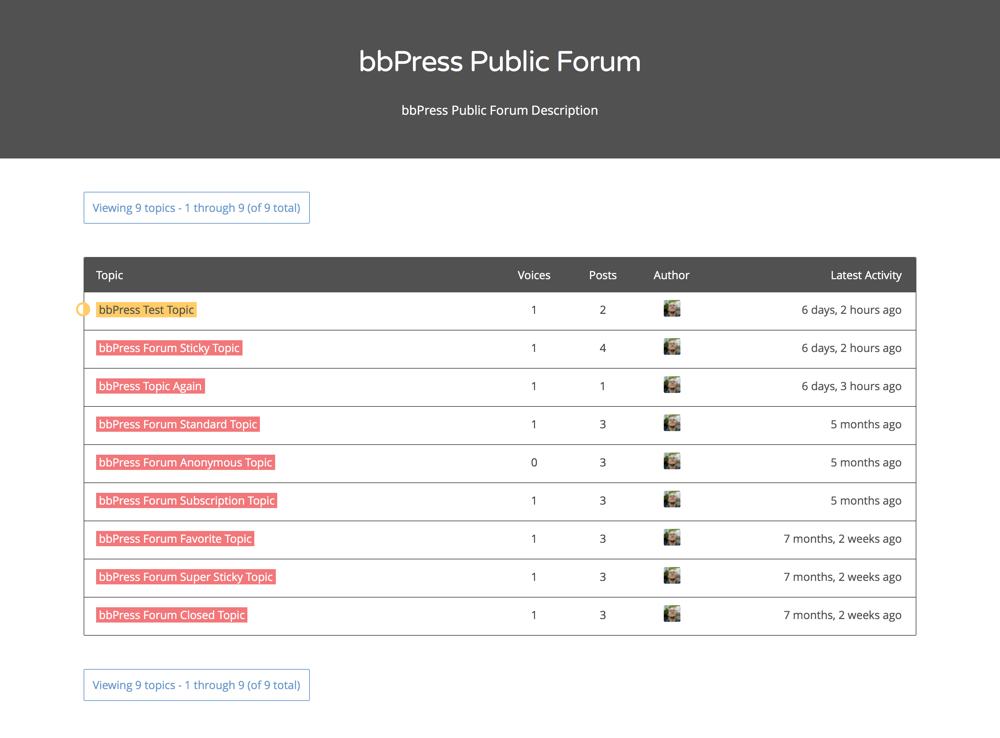Click the Posts value 1 for Topic Again
Viewport: 1000px width, 738px height.
click(x=603, y=387)
